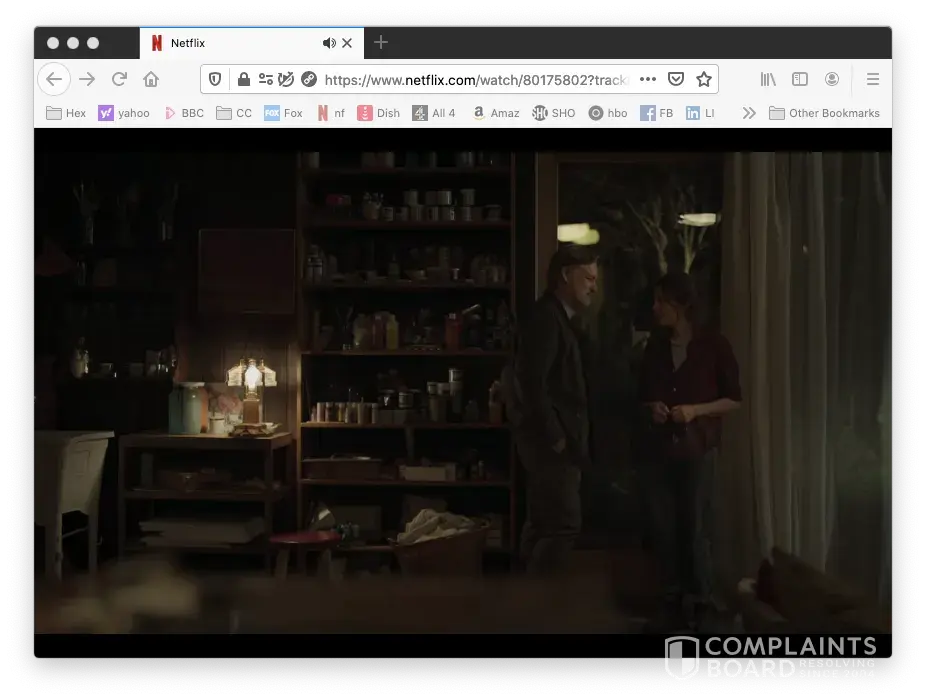Expand the hidden bookmarks overflow chevron
Screen dimensions: 926x700
748,113
